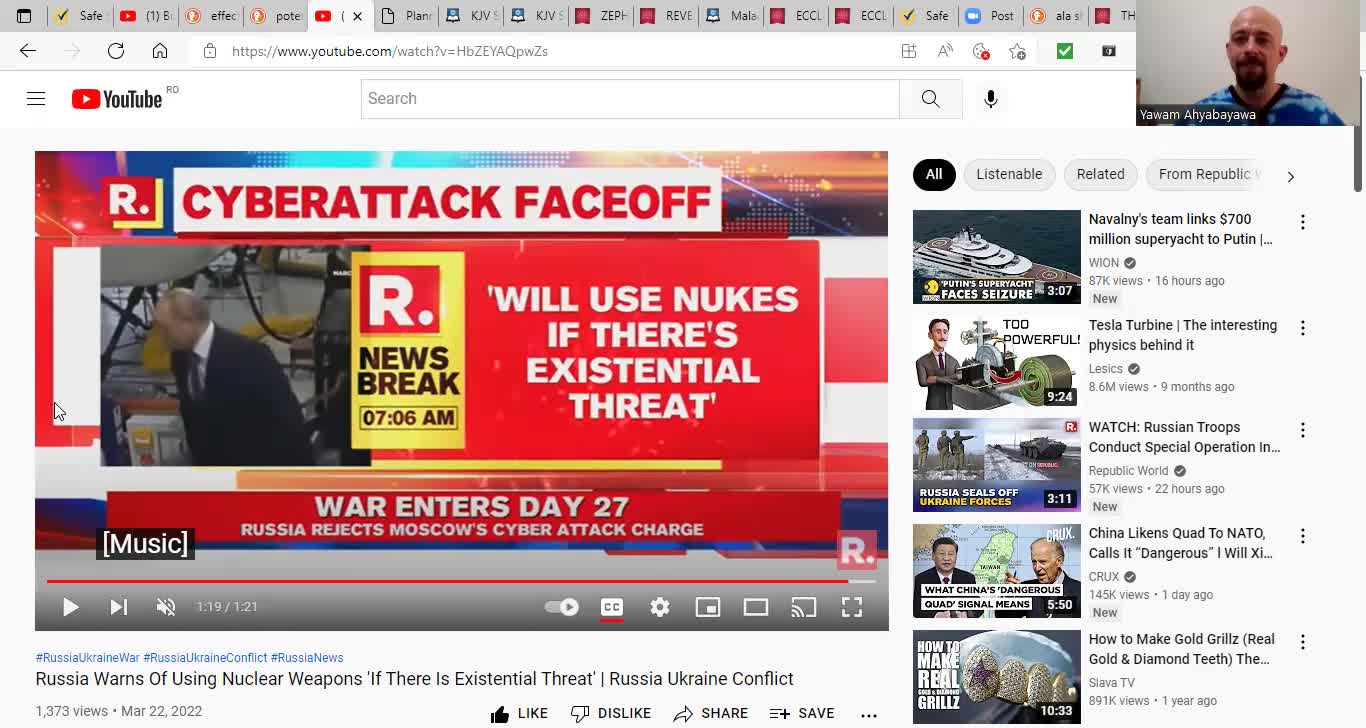Open tab actions menu icon
The height and width of the screenshot is (728, 1366).
pyautogui.click(x=24, y=16)
